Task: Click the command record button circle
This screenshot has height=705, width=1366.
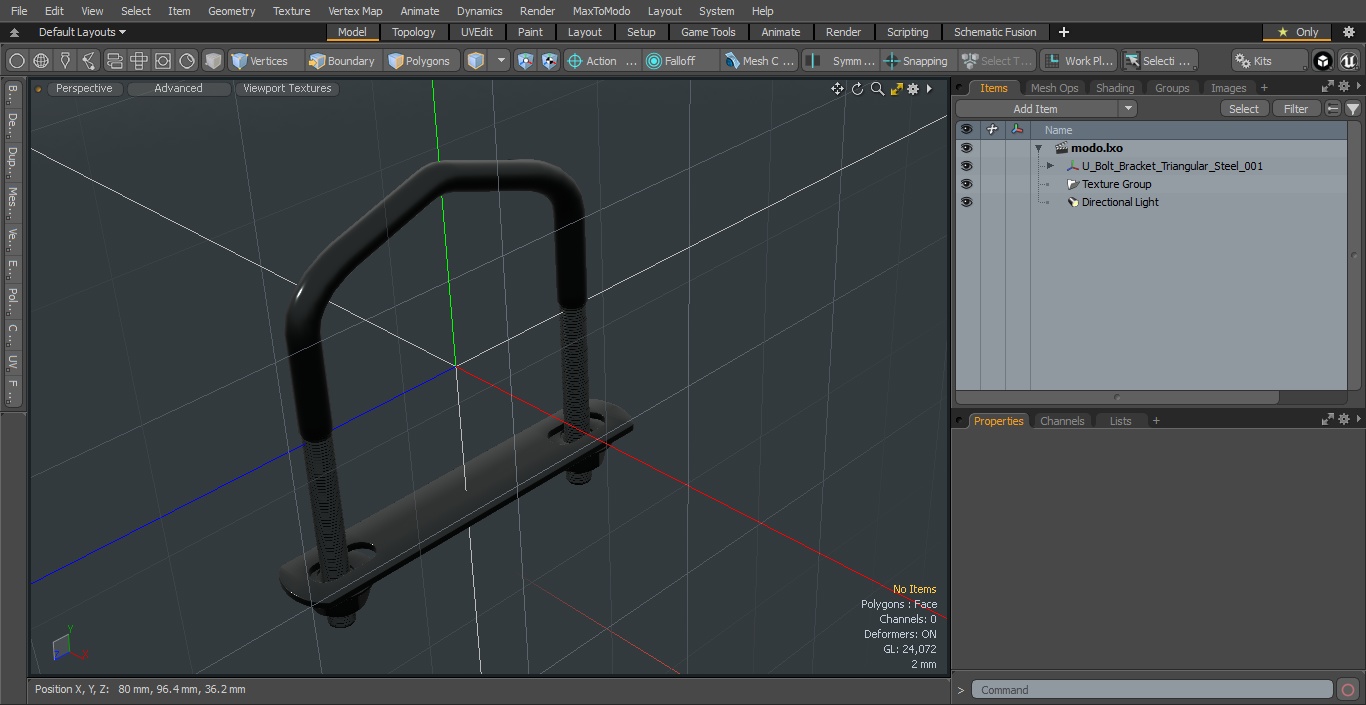Action: click(1348, 690)
